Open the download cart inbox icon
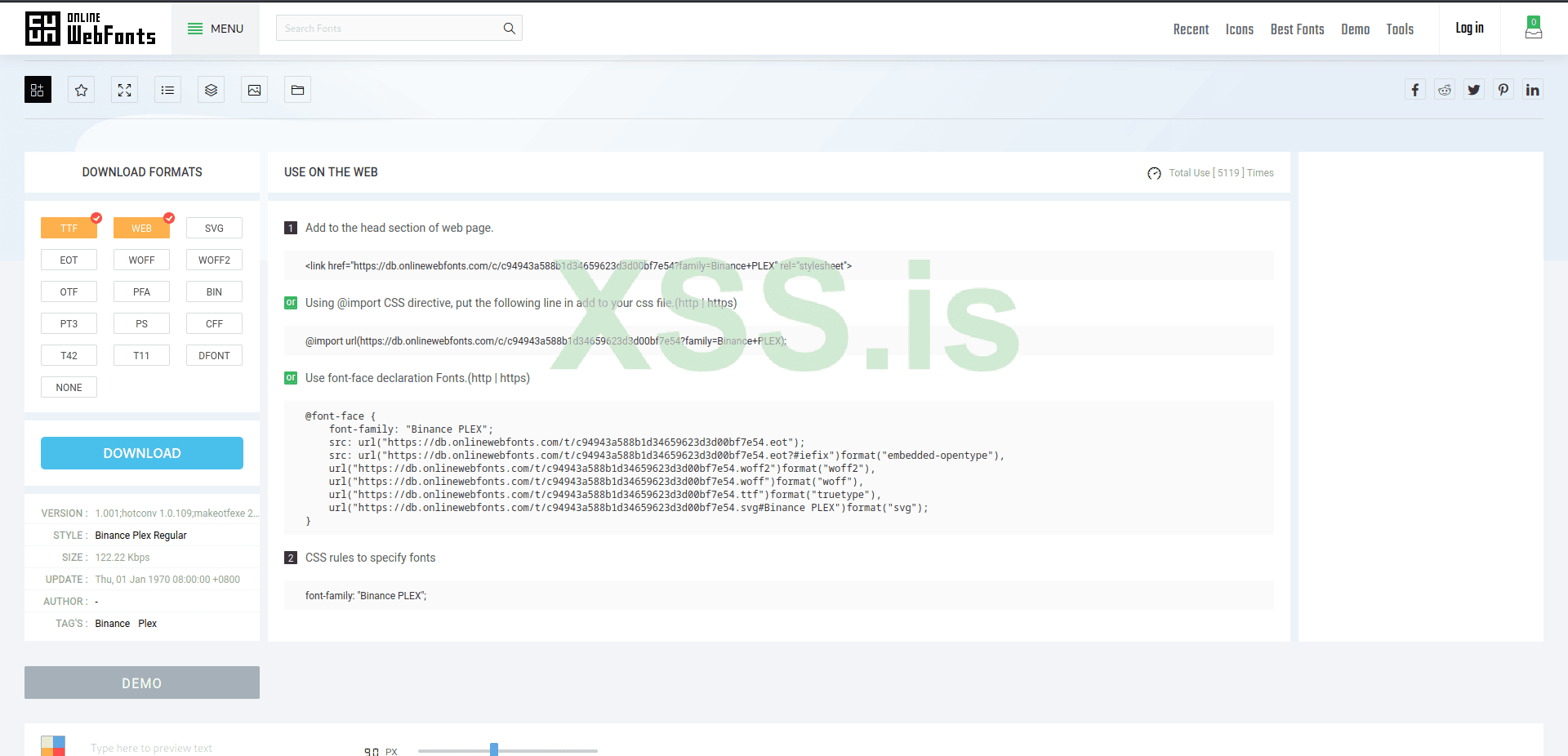1568x756 pixels. (1534, 29)
